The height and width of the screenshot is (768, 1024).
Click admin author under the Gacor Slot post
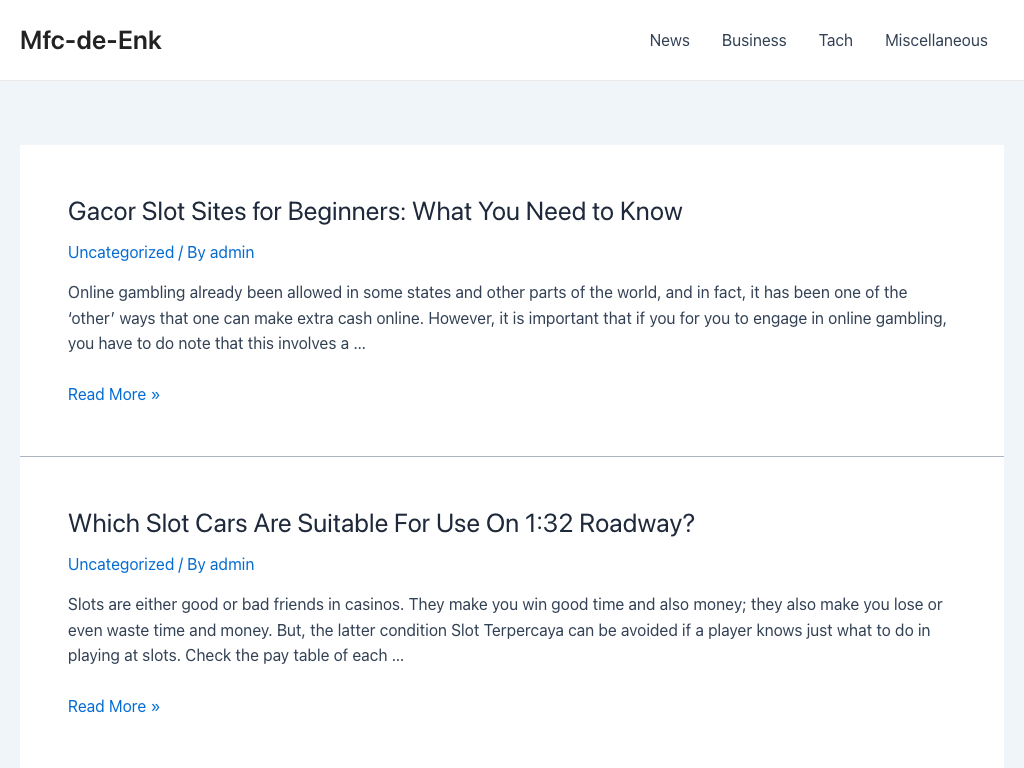(232, 252)
